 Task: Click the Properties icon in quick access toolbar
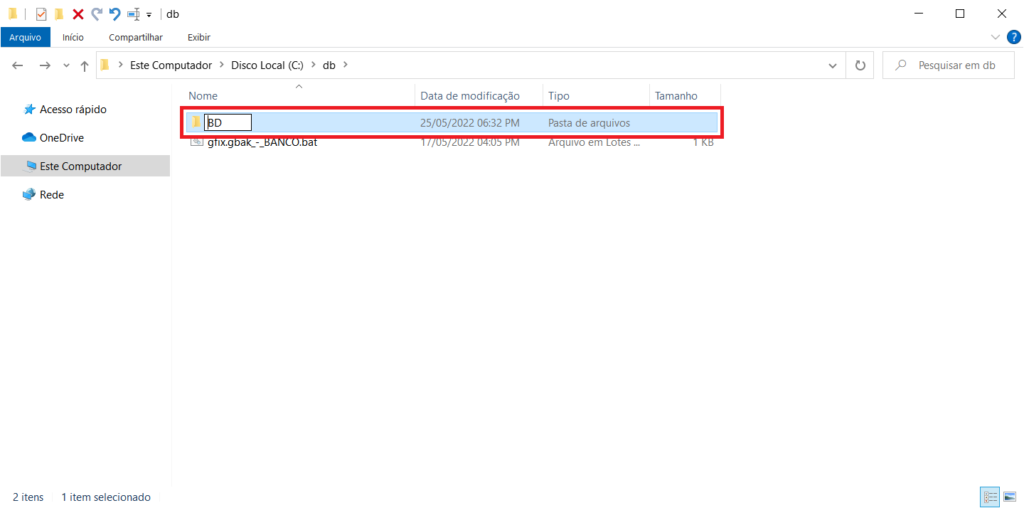(41, 14)
